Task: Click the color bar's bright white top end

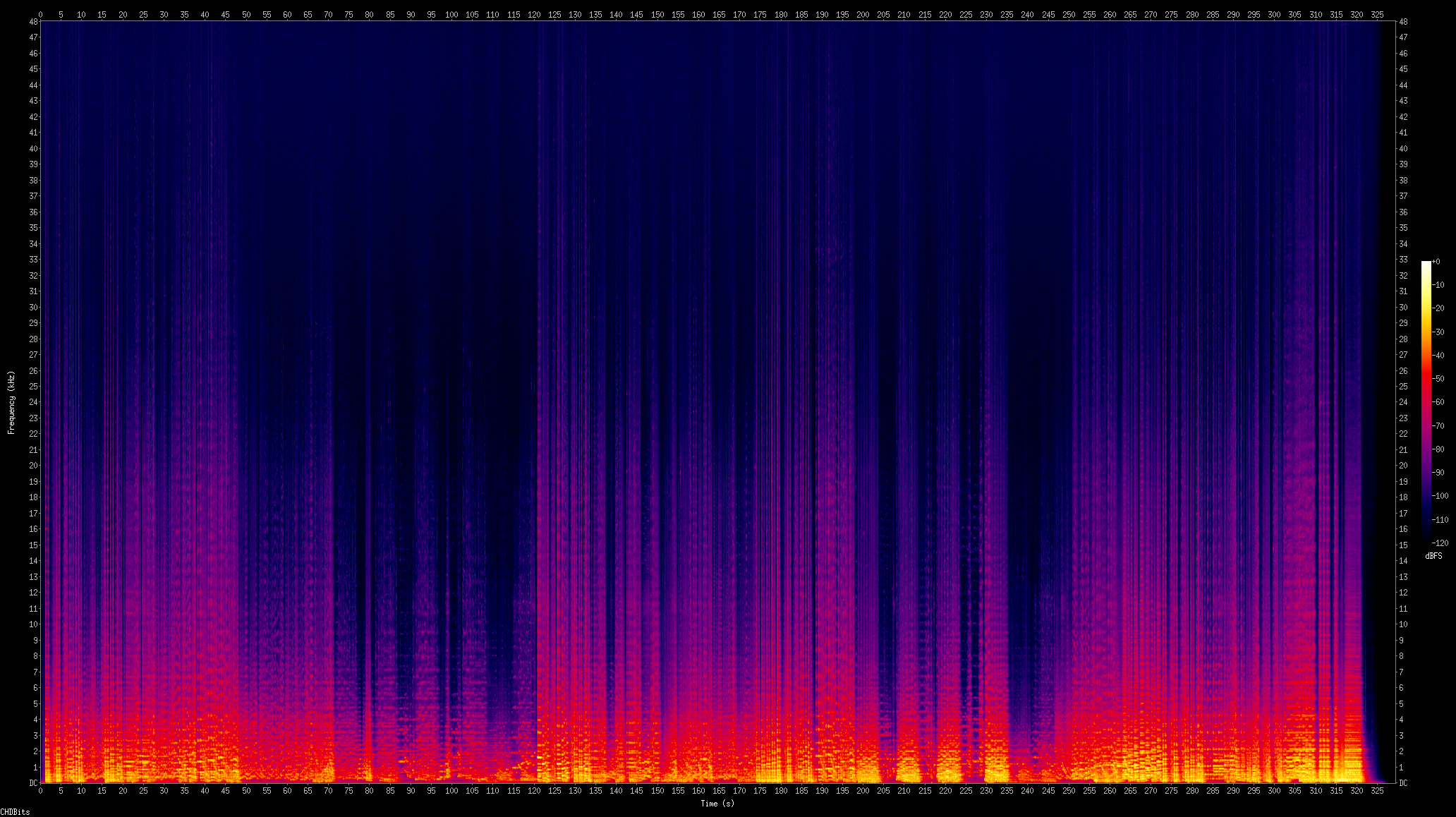Action: click(x=1426, y=264)
